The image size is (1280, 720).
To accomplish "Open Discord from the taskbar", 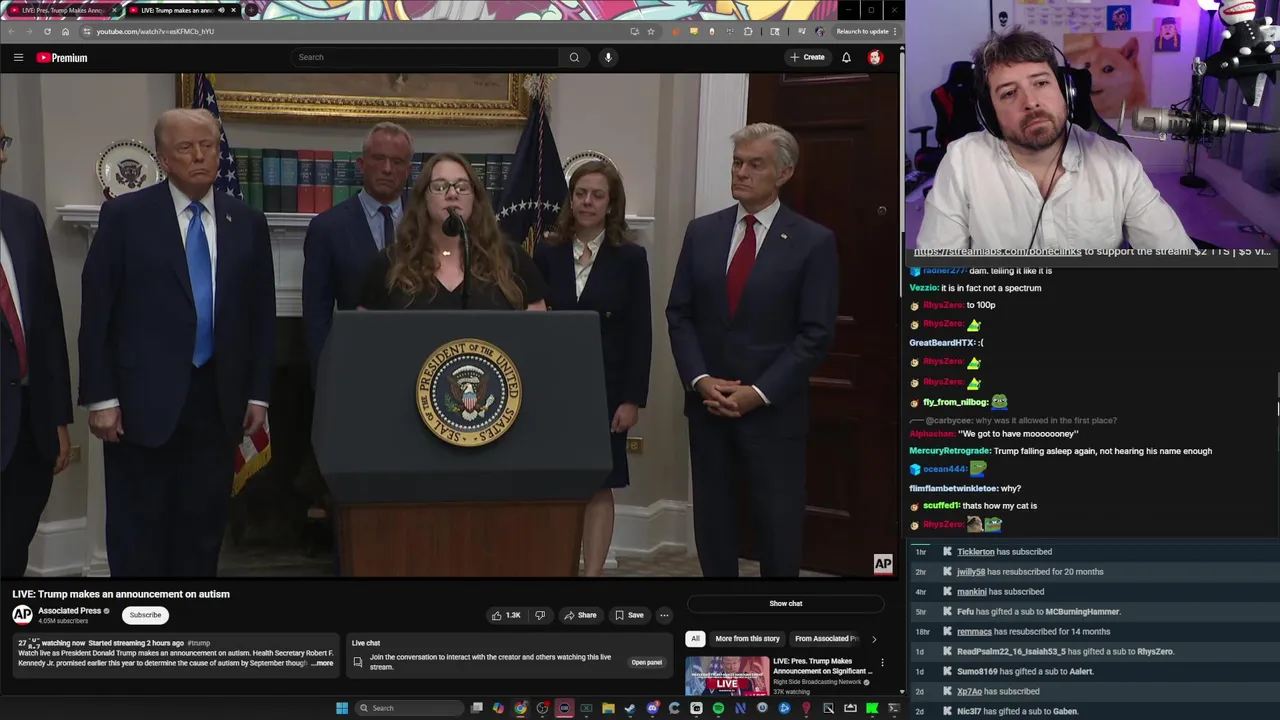I will [652, 708].
